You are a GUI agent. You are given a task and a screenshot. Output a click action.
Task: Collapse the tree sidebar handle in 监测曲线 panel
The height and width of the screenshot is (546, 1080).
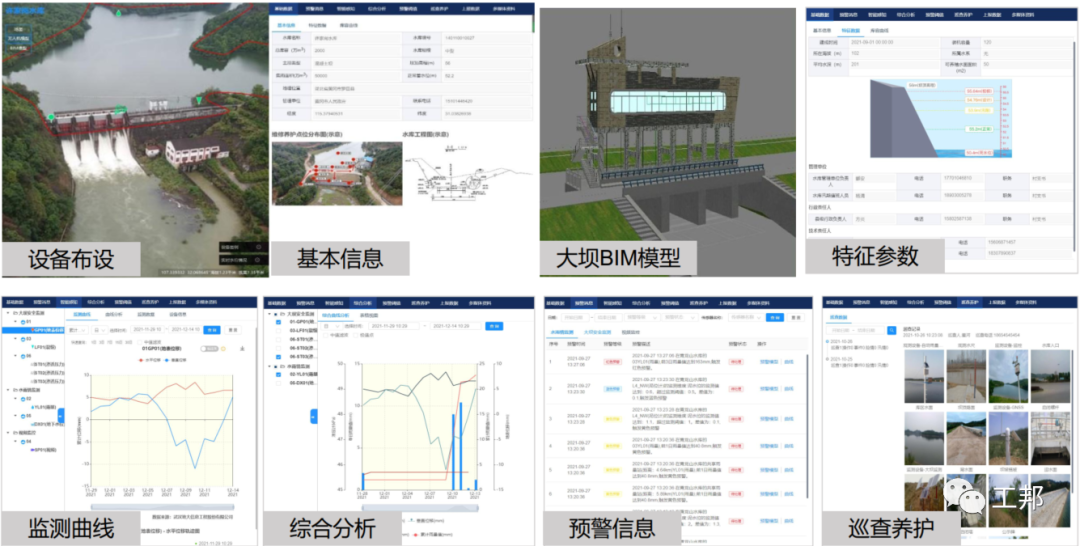point(61,416)
